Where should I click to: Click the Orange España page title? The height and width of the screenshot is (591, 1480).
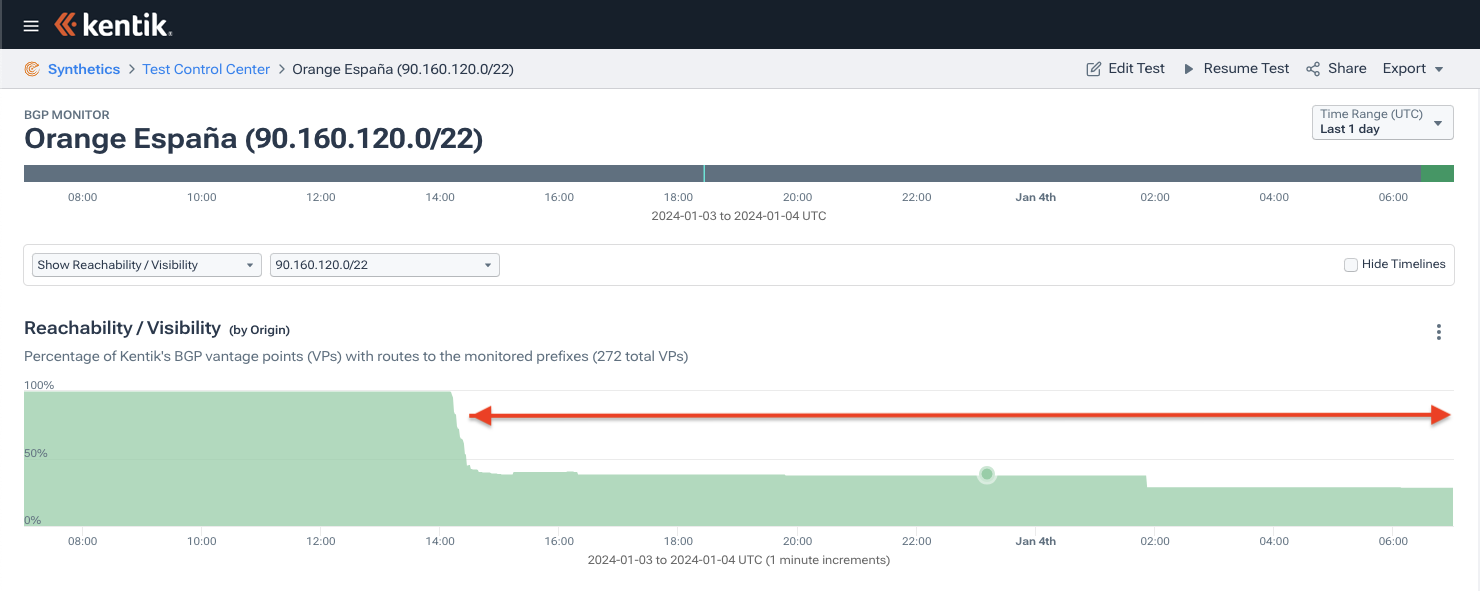(253, 139)
